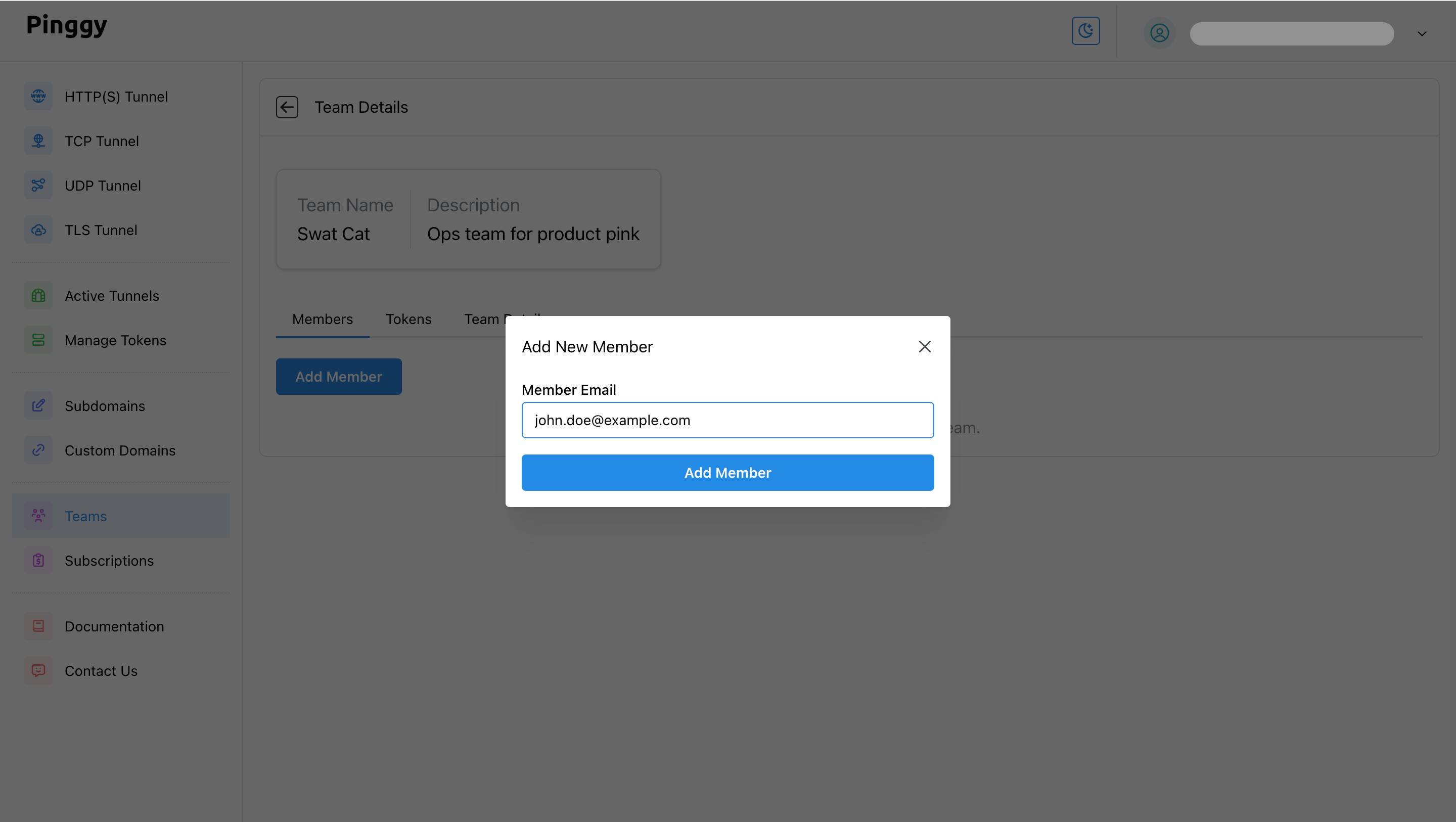Click the 'Team Name' label
Screen dimensions: 1456x822
pyautogui.click(x=345, y=205)
